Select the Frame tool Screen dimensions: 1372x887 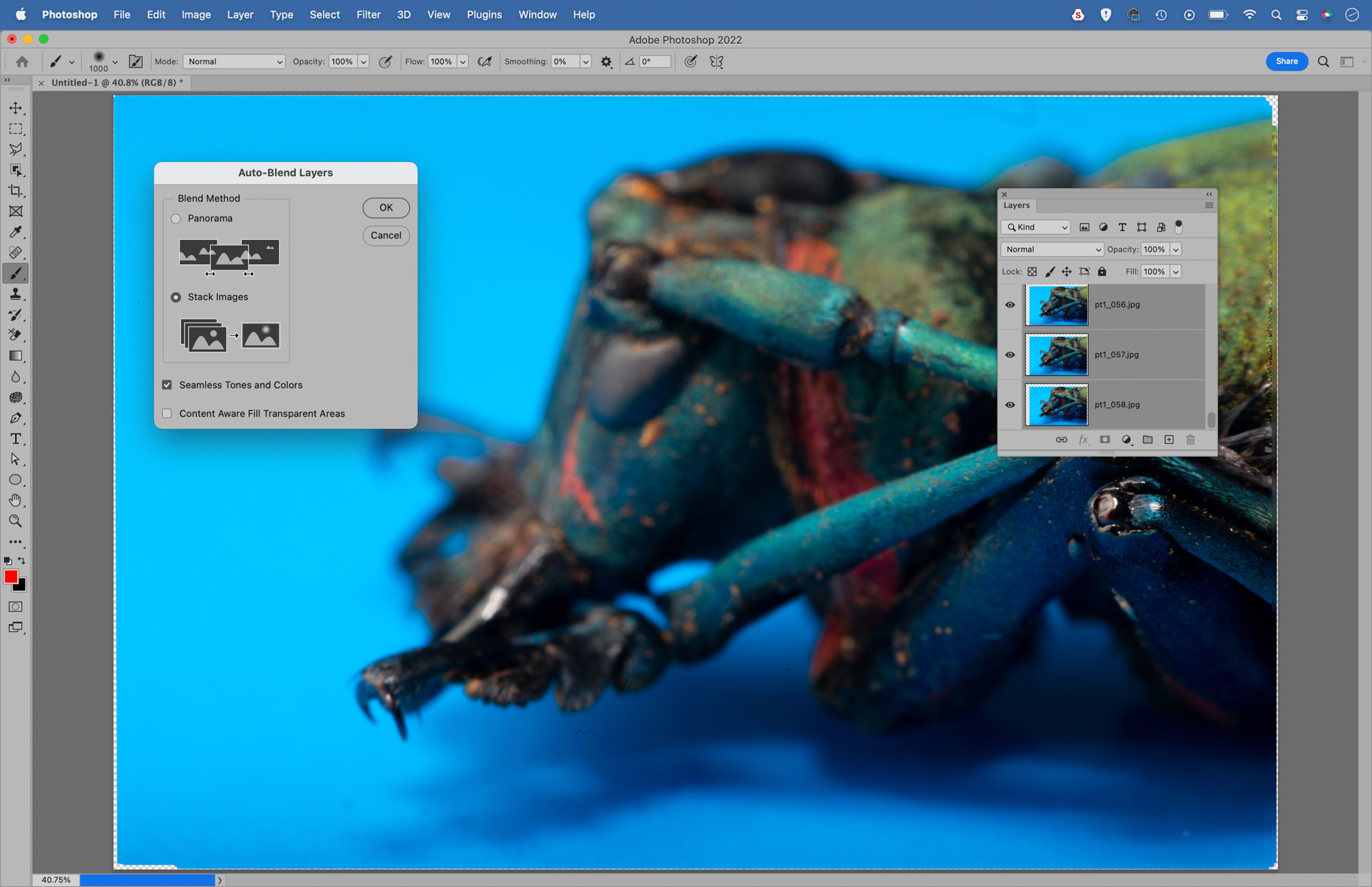tap(16, 211)
